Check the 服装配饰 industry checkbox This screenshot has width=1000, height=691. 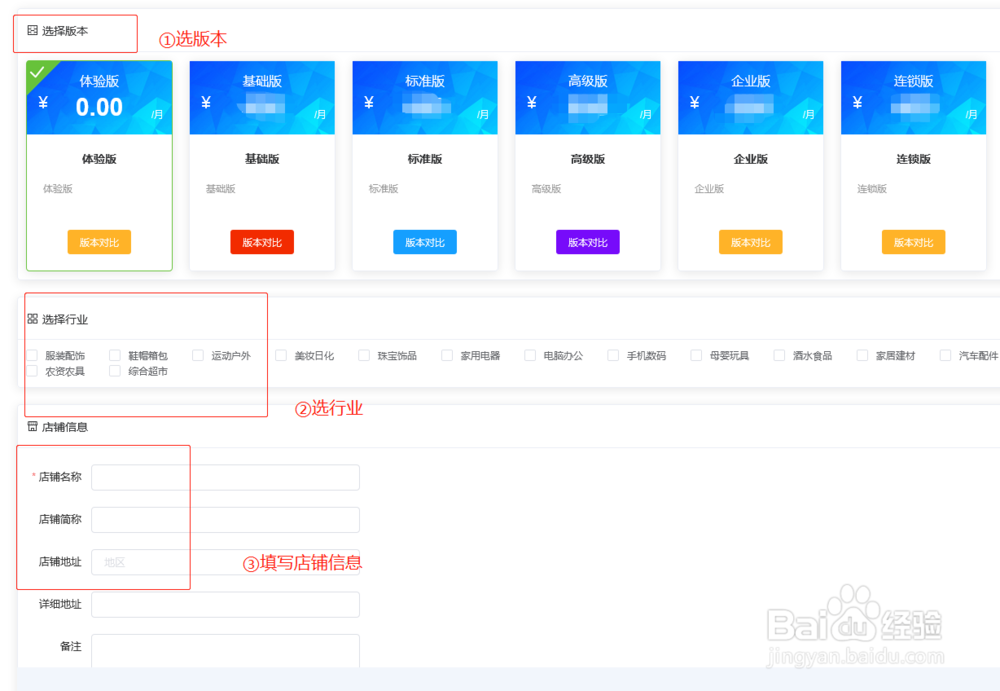click(33, 355)
